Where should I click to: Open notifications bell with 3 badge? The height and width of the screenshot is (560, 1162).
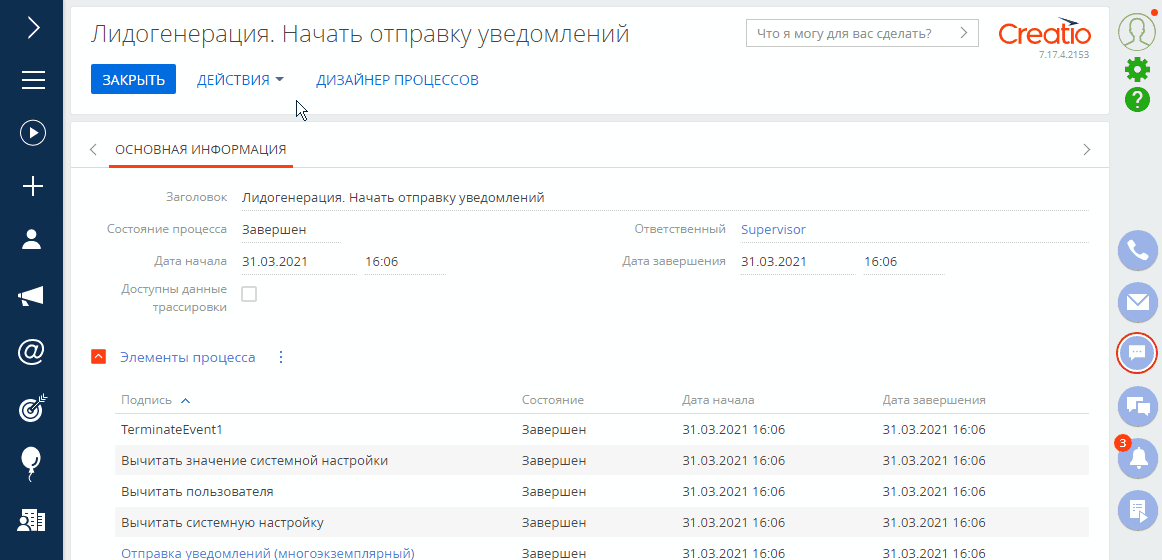pos(1137,457)
